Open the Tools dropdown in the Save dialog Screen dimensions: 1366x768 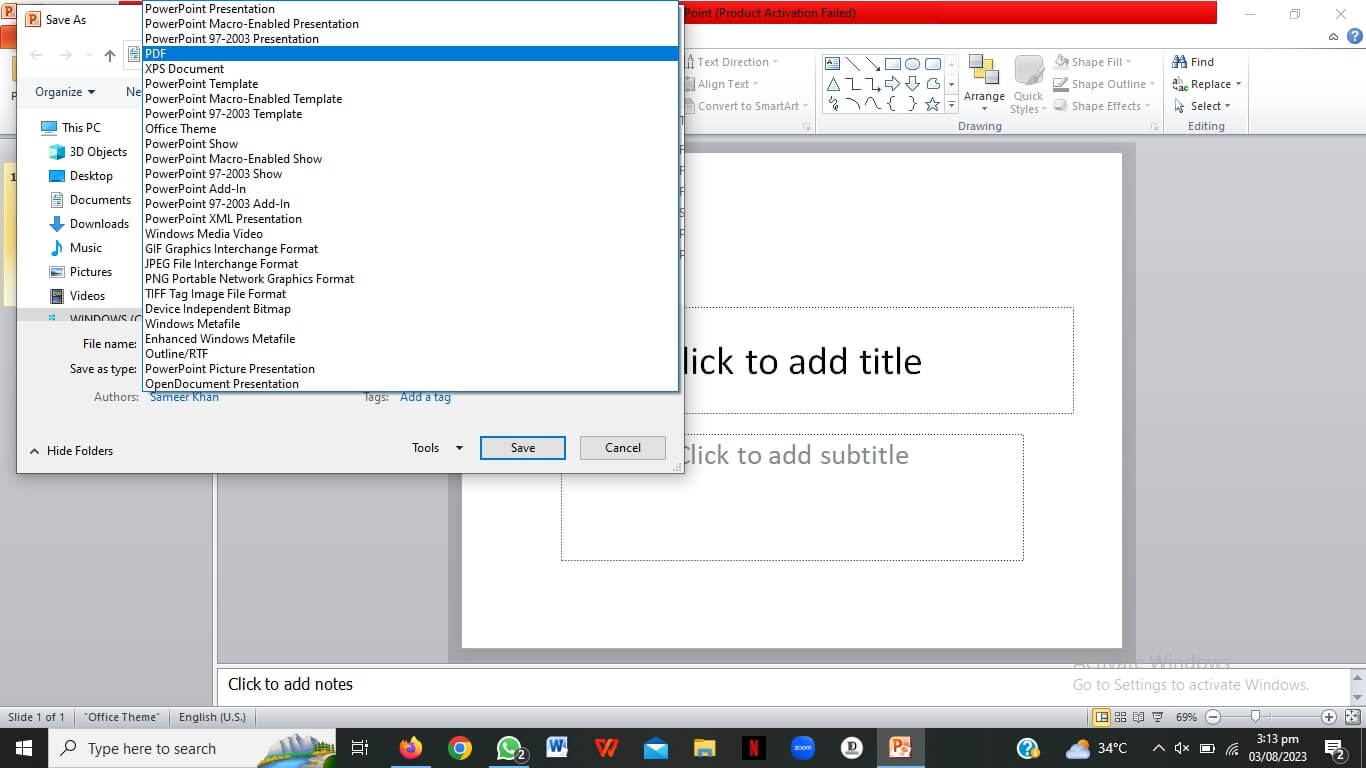(x=437, y=447)
